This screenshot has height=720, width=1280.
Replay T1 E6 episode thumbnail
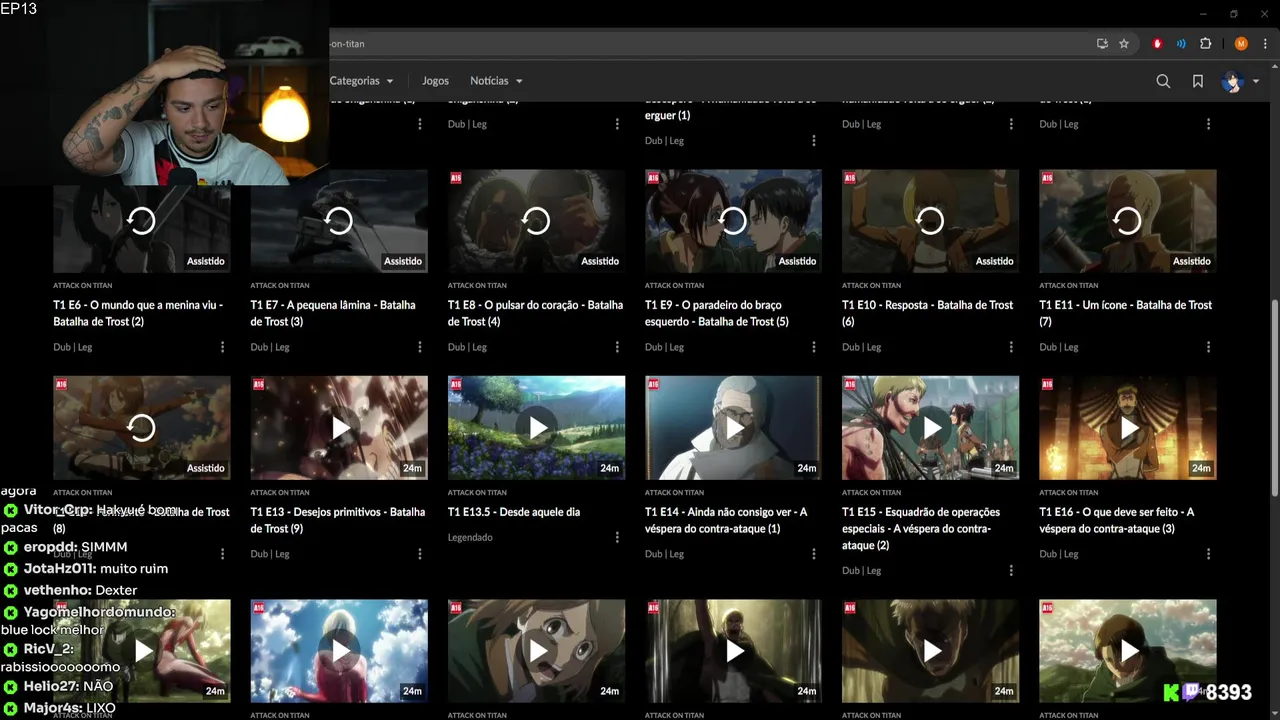[x=142, y=221]
